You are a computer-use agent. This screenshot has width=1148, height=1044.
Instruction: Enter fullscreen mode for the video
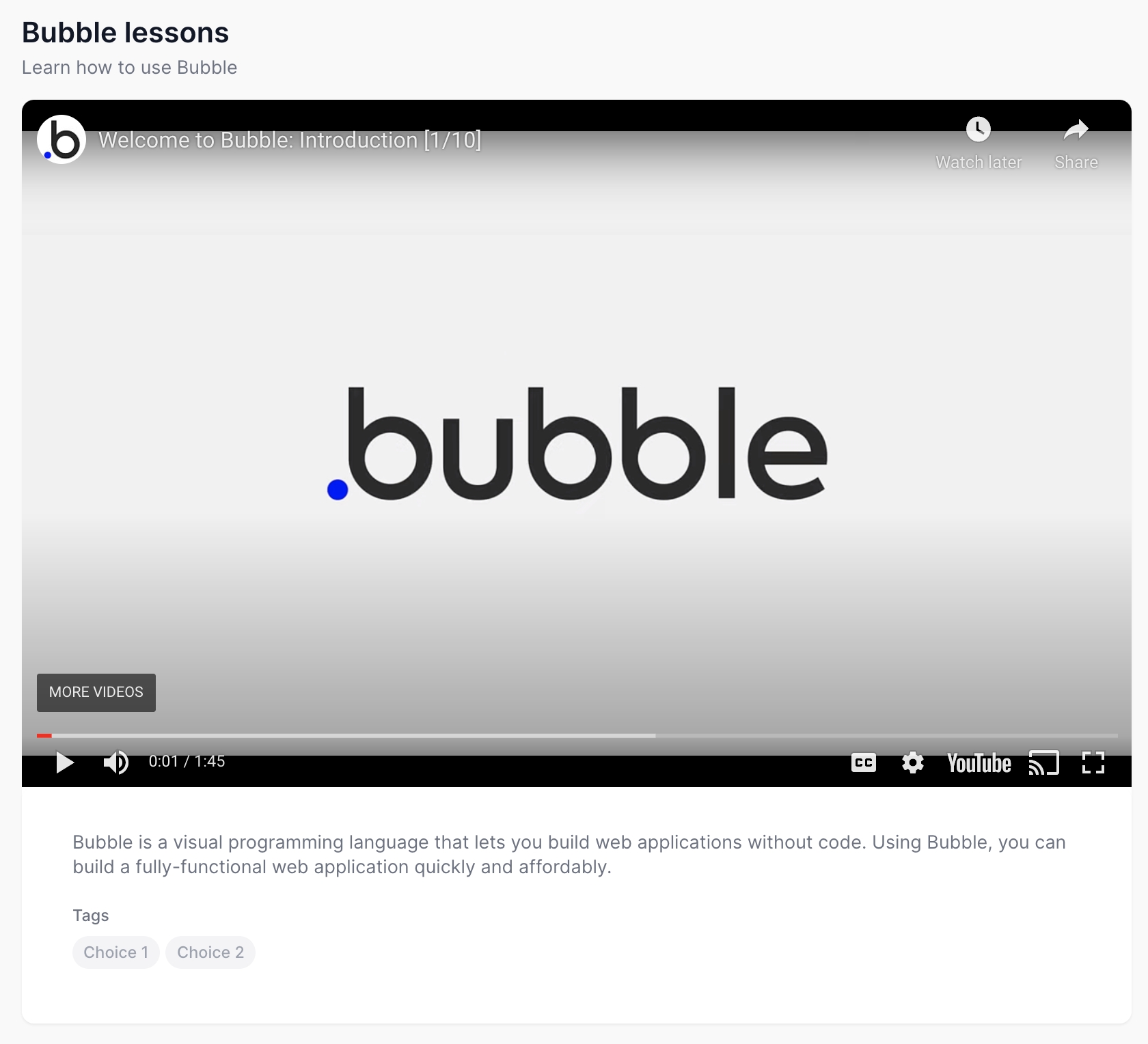click(x=1093, y=763)
